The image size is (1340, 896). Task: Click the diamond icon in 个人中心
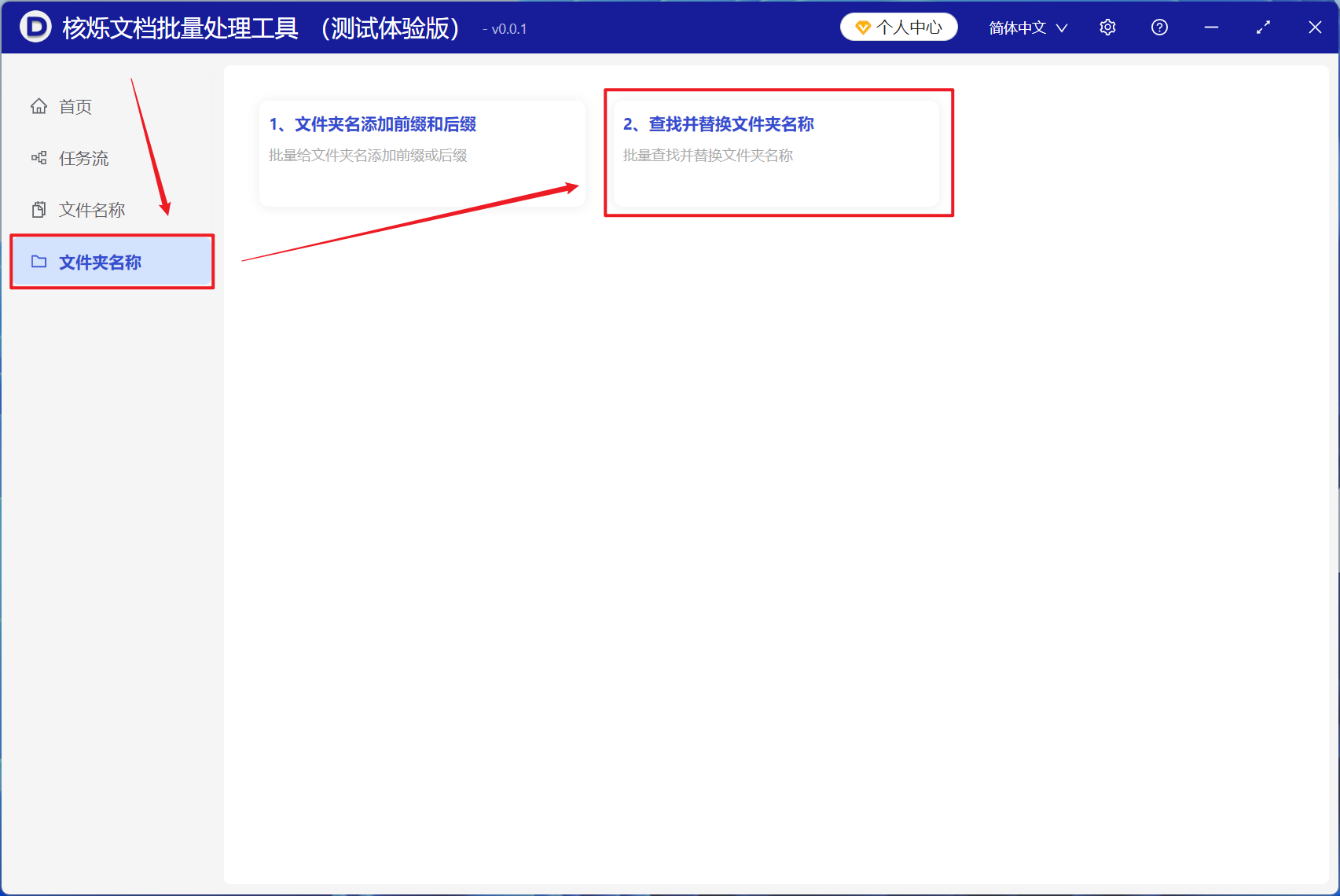862,28
